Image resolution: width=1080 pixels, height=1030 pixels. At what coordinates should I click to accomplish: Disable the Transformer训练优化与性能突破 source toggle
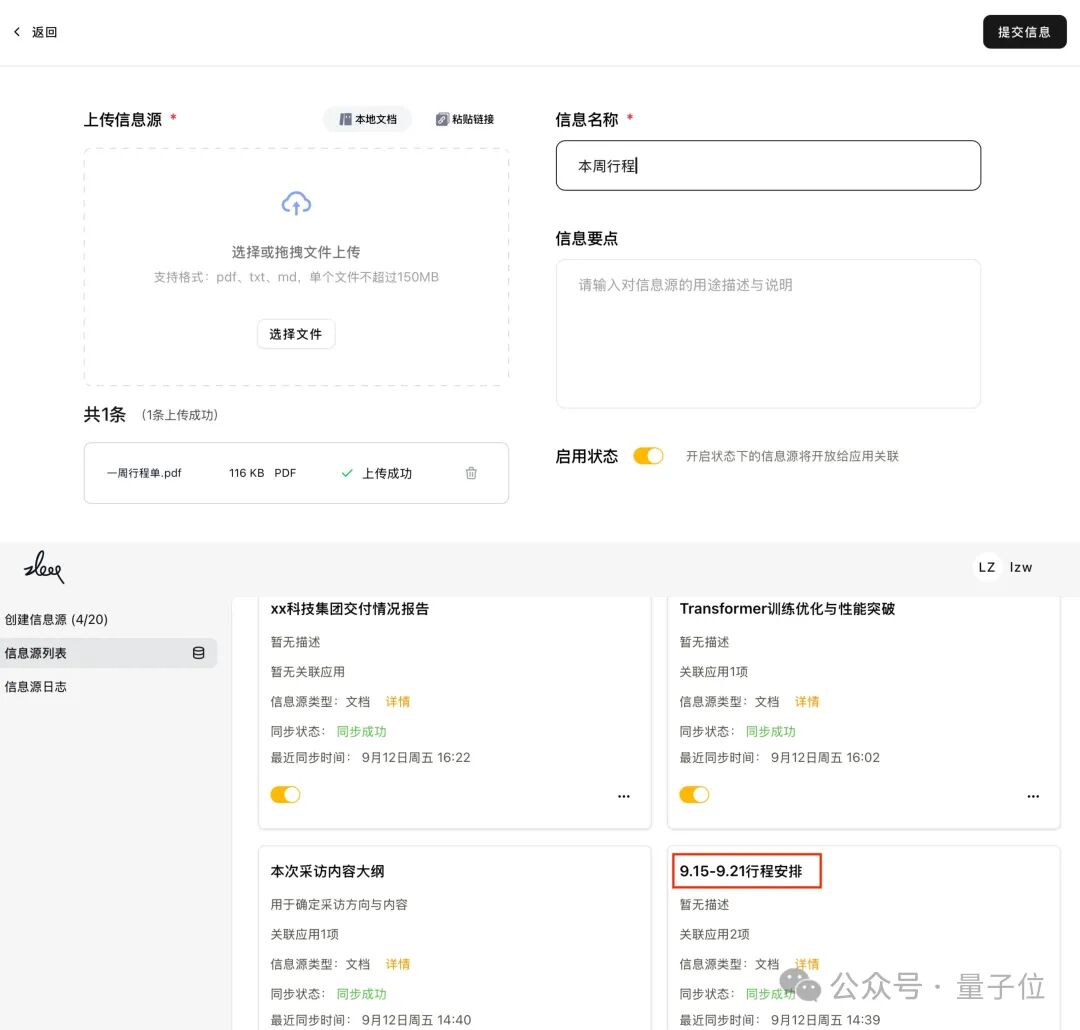(x=694, y=795)
